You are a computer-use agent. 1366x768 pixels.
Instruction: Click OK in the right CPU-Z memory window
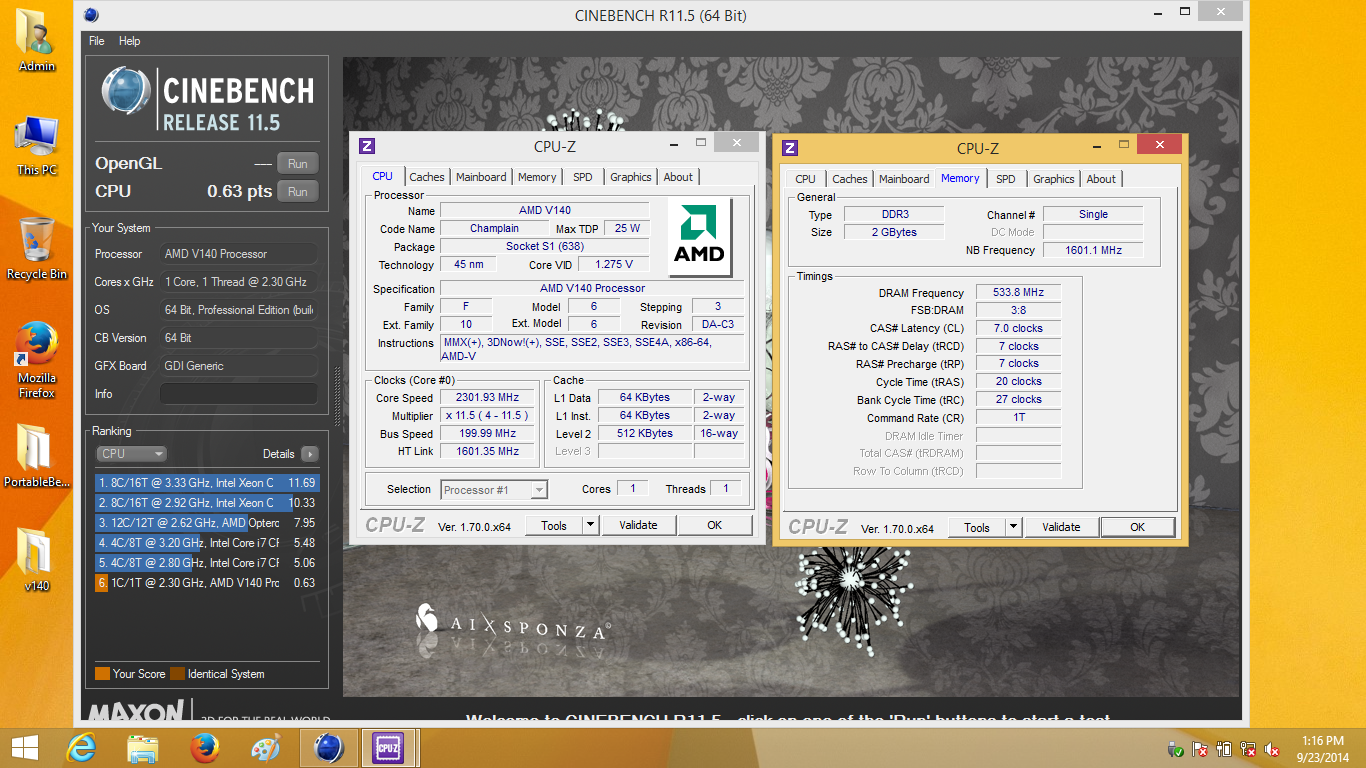[x=1137, y=527]
